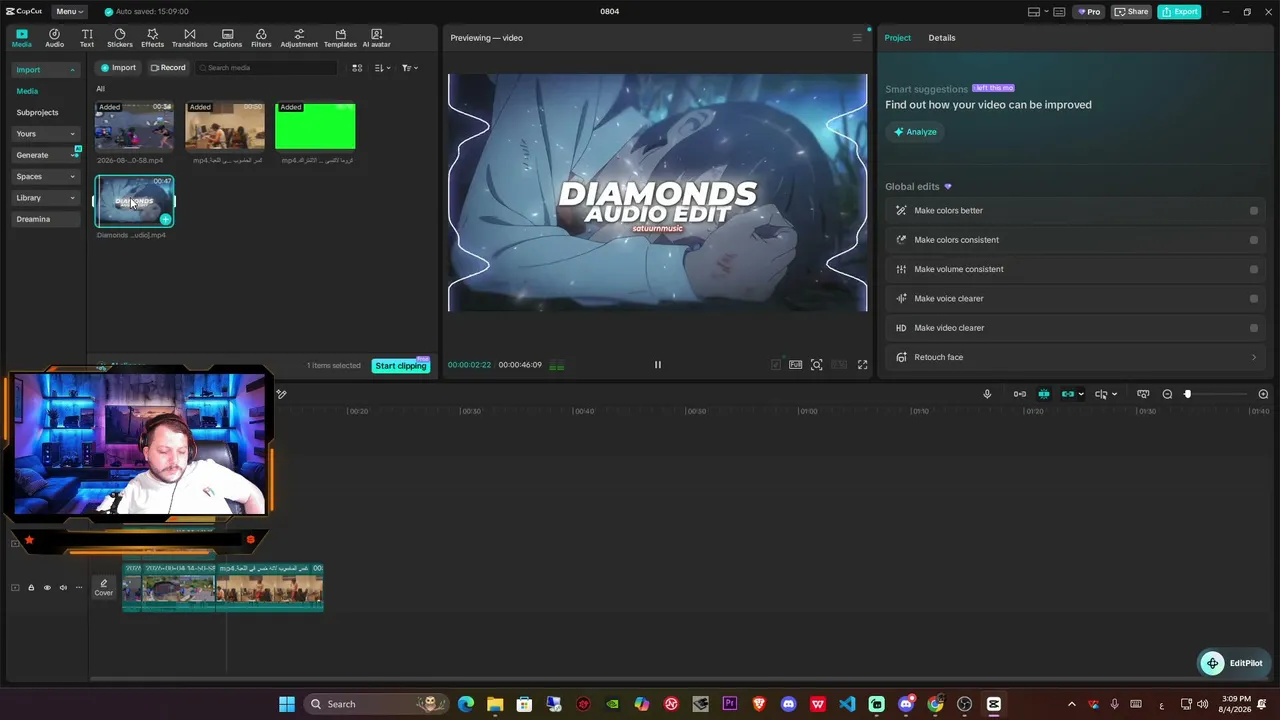Screen dimensions: 1280x720
Task: Open the Menu dropdown
Action: pos(70,12)
